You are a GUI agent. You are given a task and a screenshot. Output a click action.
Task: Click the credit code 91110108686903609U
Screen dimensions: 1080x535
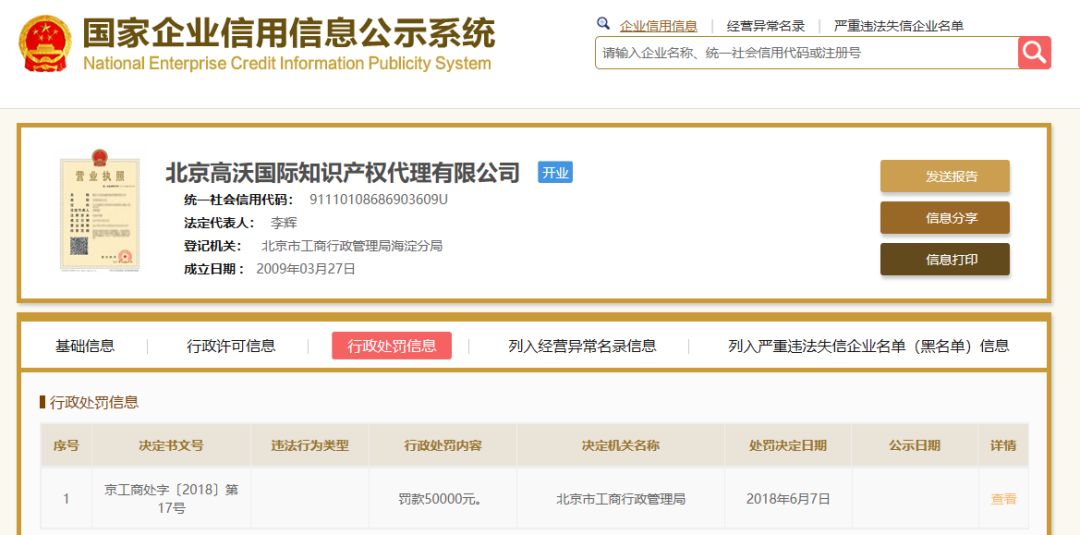[379, 200]
